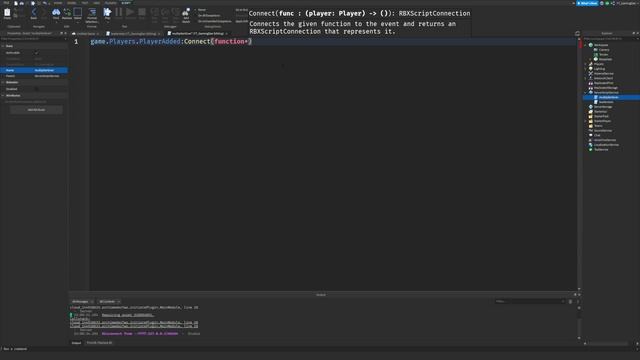Select Chat service in Explorer
Screen dimensions: 640x360
point(597,135)
